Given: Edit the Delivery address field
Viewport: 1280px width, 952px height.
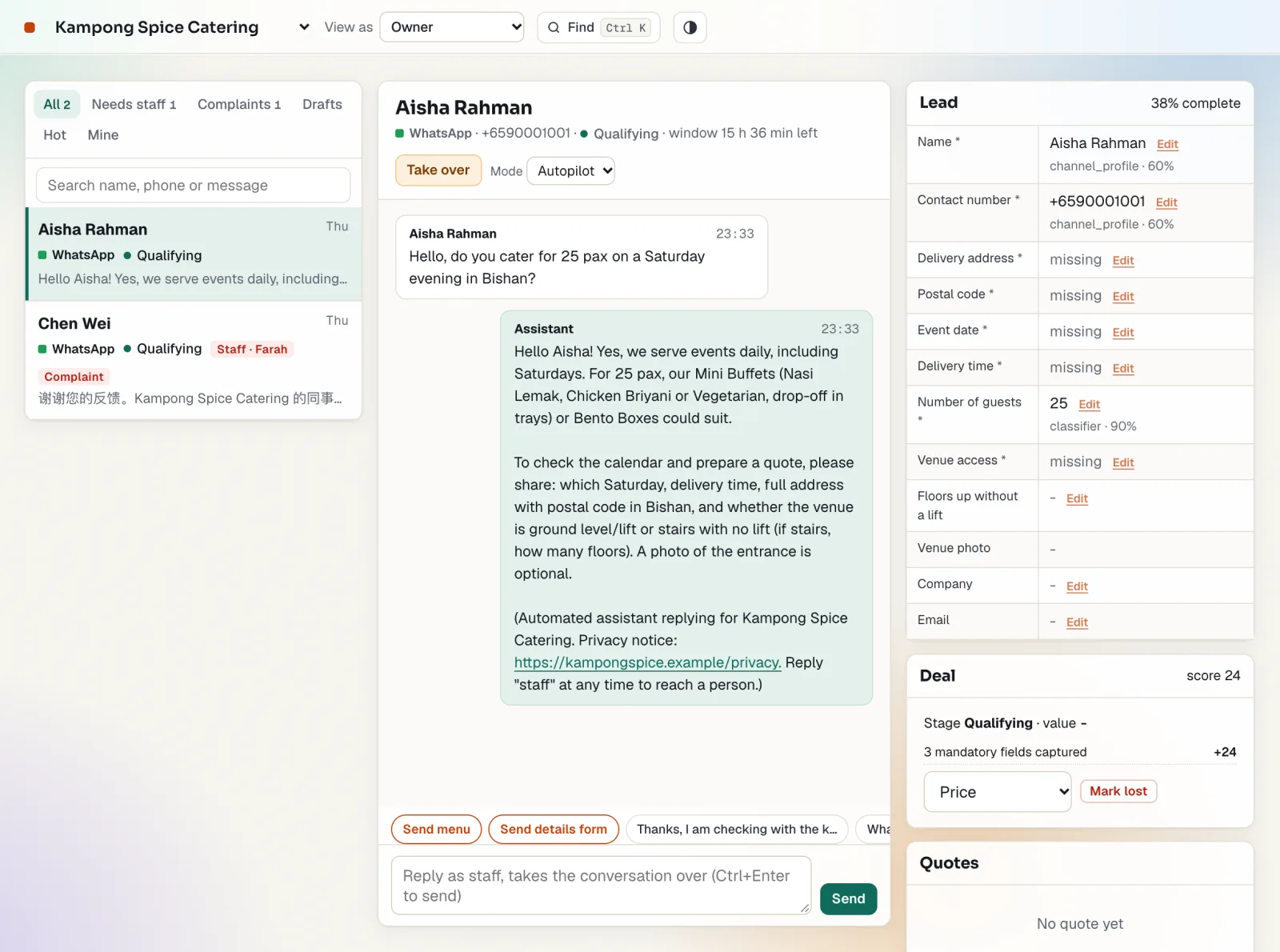Looking at the screenshot, I should pos(1123,260).
